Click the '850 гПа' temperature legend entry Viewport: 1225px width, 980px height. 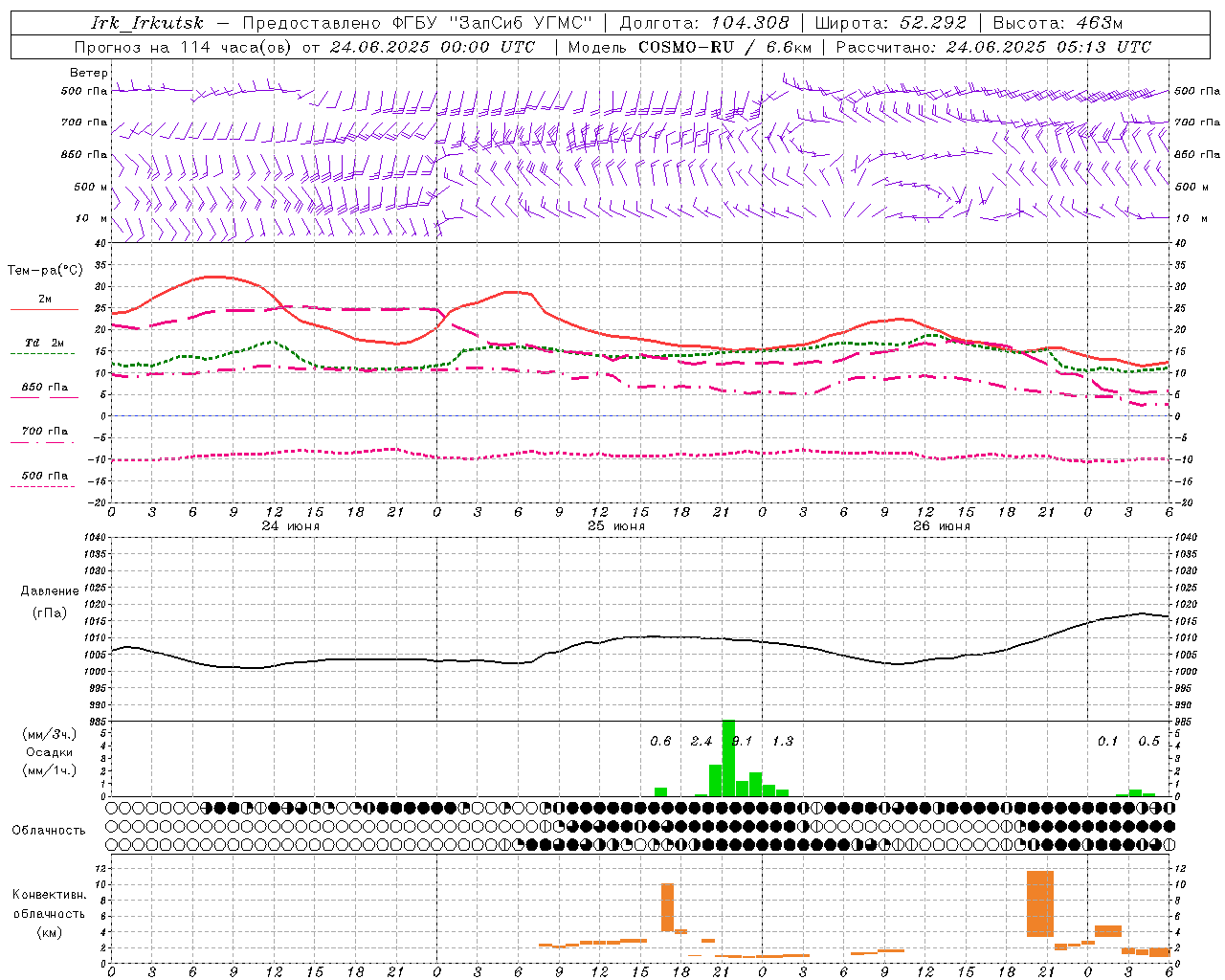coord(44,387)
